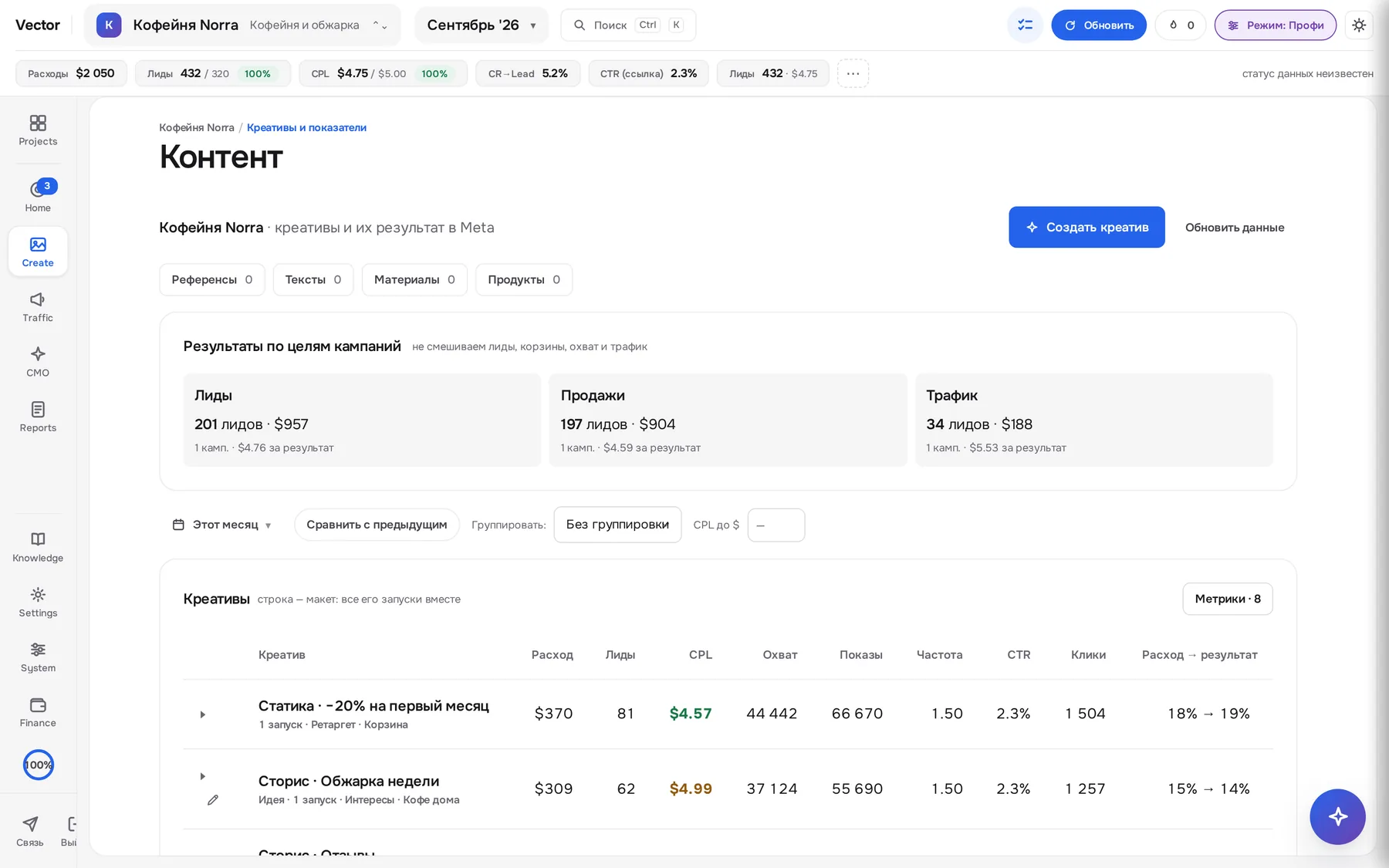
Task: Click the checklist icon in top bar
Action: pyautogui.click(x=1025, y=25)
